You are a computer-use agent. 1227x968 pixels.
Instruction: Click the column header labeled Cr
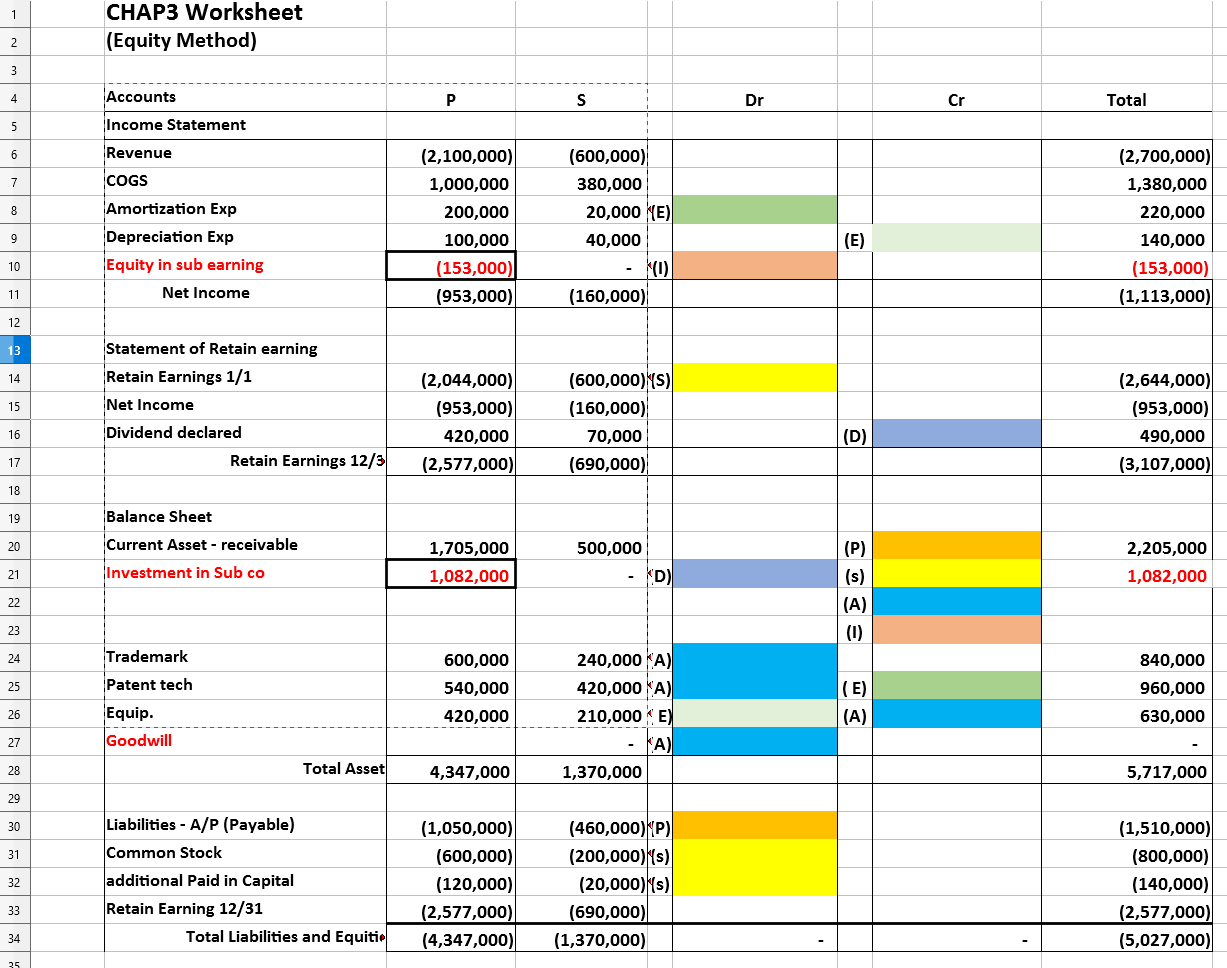[x=956, y=99]
